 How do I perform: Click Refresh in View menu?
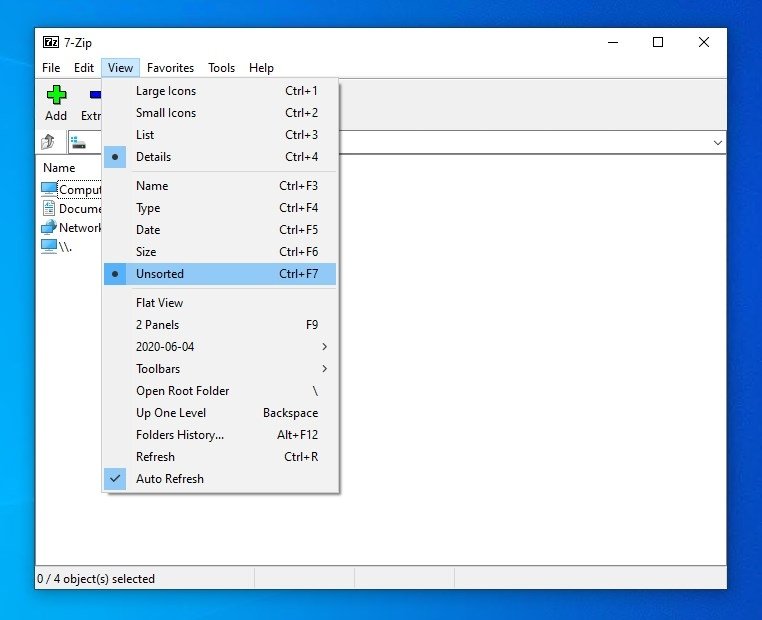click(x=220, y=457)
